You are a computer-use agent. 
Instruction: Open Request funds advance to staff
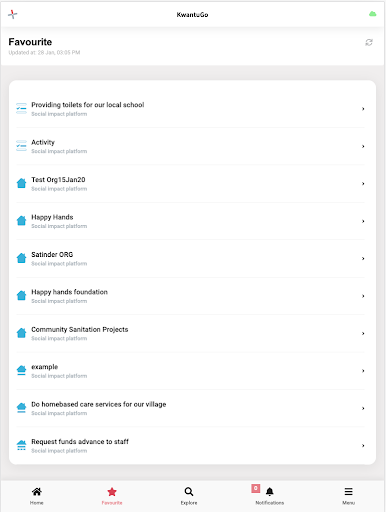pyautogui.click(x=190, y=446)
